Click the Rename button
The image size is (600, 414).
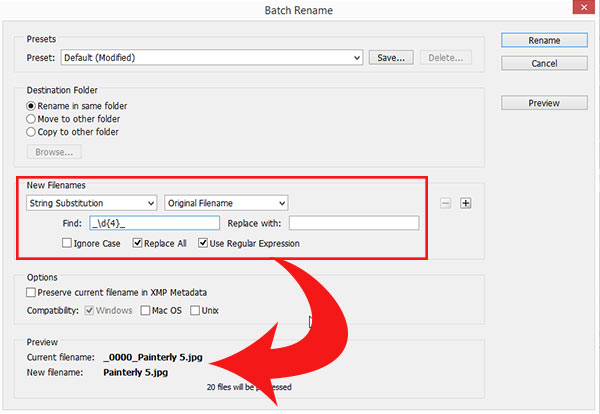point(544,40)
